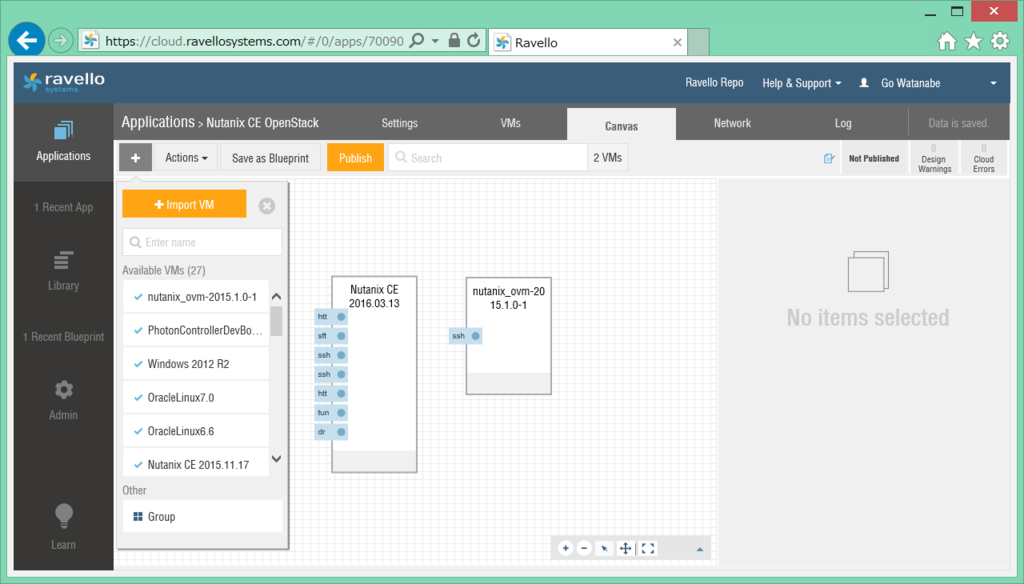Select the Group item under Other
Image resolution: width=1024 pixels, height=584 pixels.
coord(202,517)
